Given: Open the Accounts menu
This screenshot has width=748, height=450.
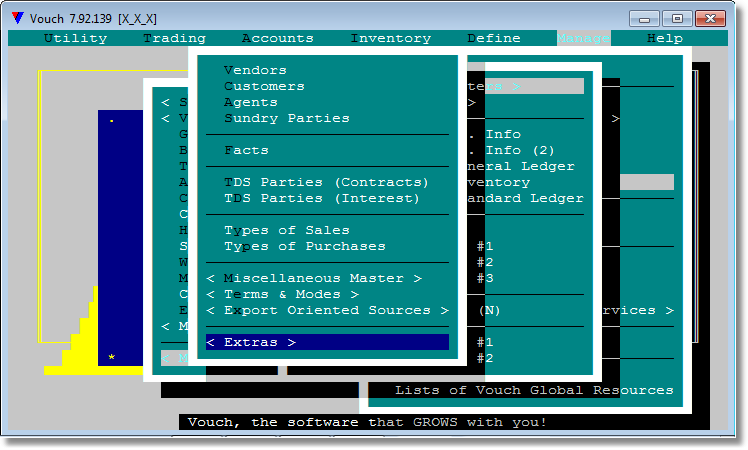Looking at the screenshot, I should tap(278, 38).
